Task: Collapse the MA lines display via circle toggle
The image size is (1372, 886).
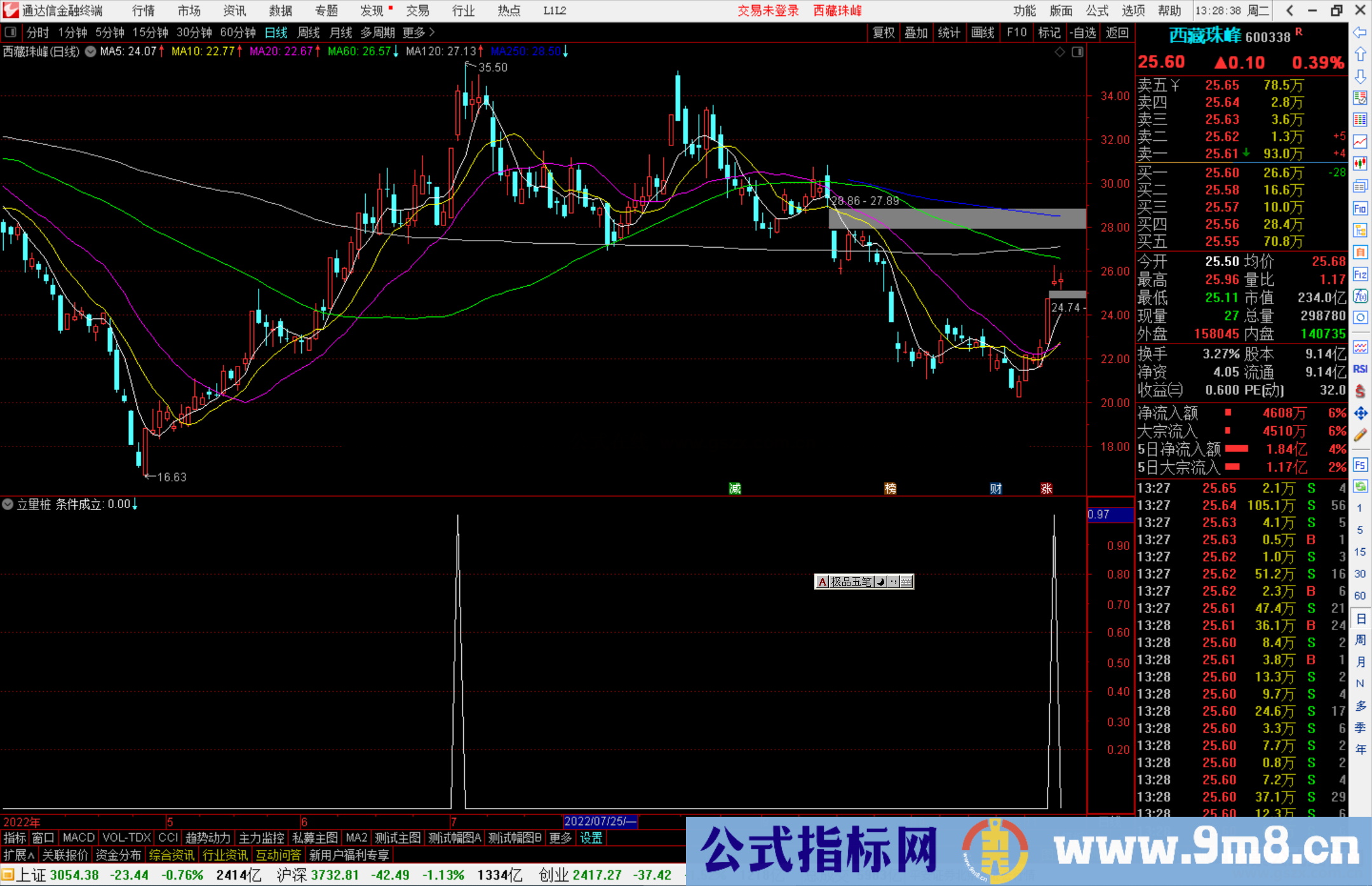Action: coord(91,51)
